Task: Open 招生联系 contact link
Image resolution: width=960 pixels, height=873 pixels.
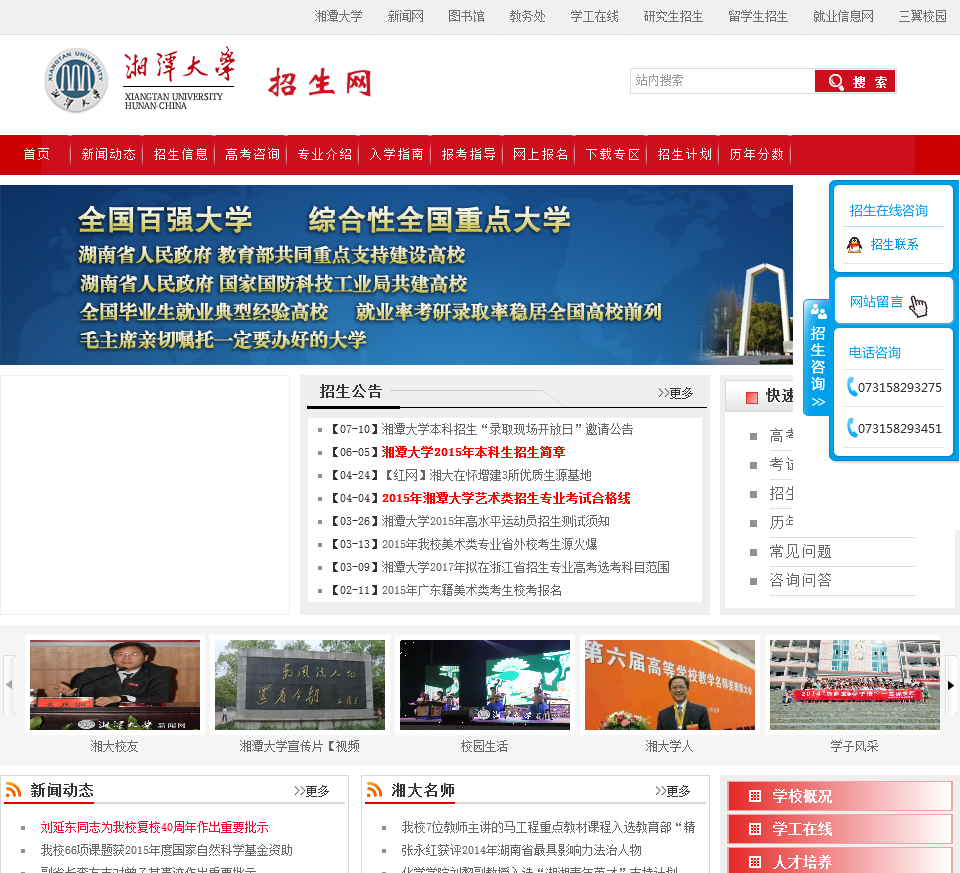Action: pos(894,244)
